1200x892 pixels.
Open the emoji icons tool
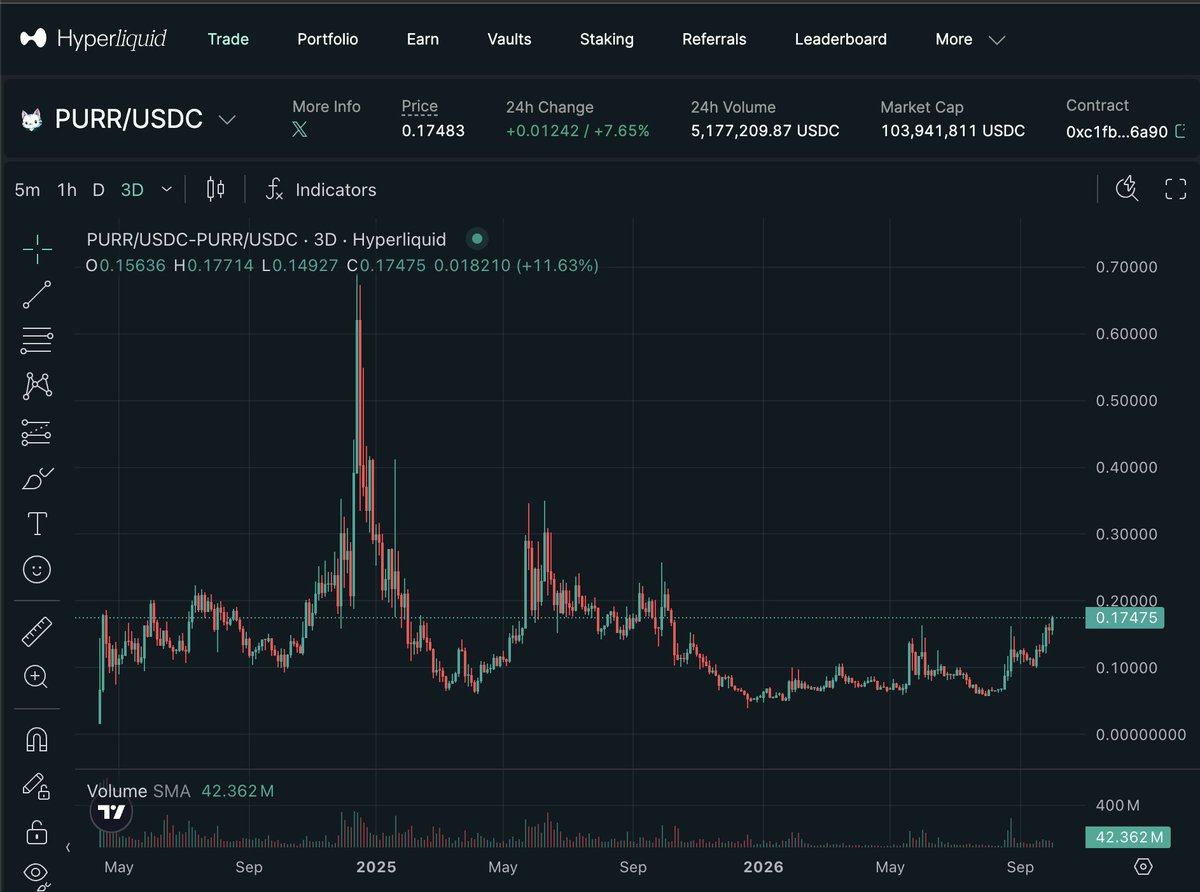37,570
